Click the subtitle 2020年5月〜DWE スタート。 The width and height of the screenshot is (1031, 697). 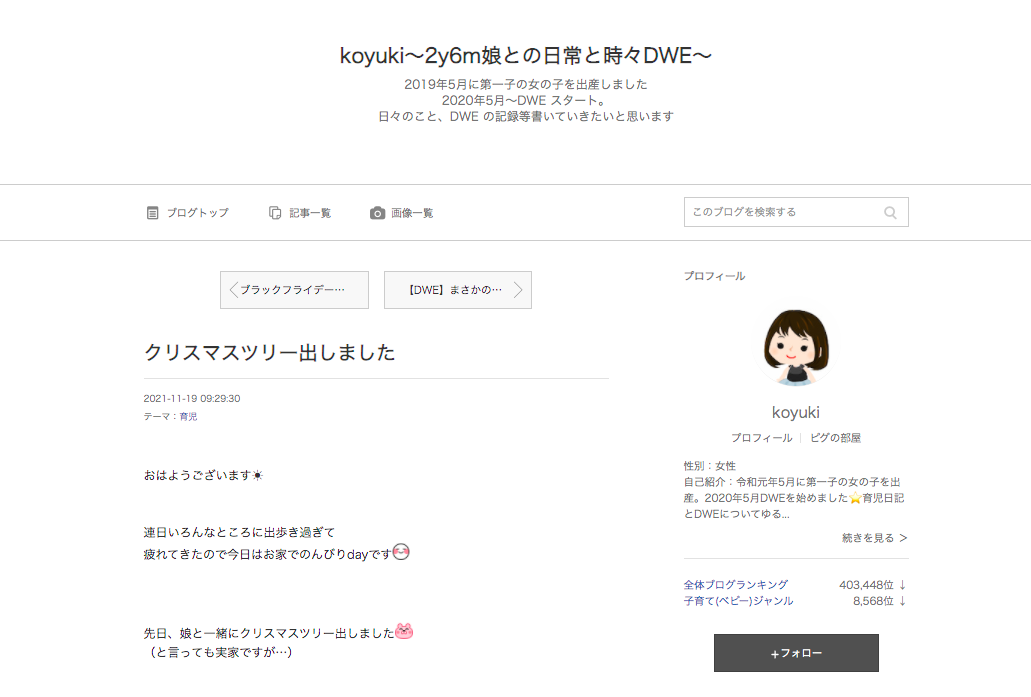(524, 101)
